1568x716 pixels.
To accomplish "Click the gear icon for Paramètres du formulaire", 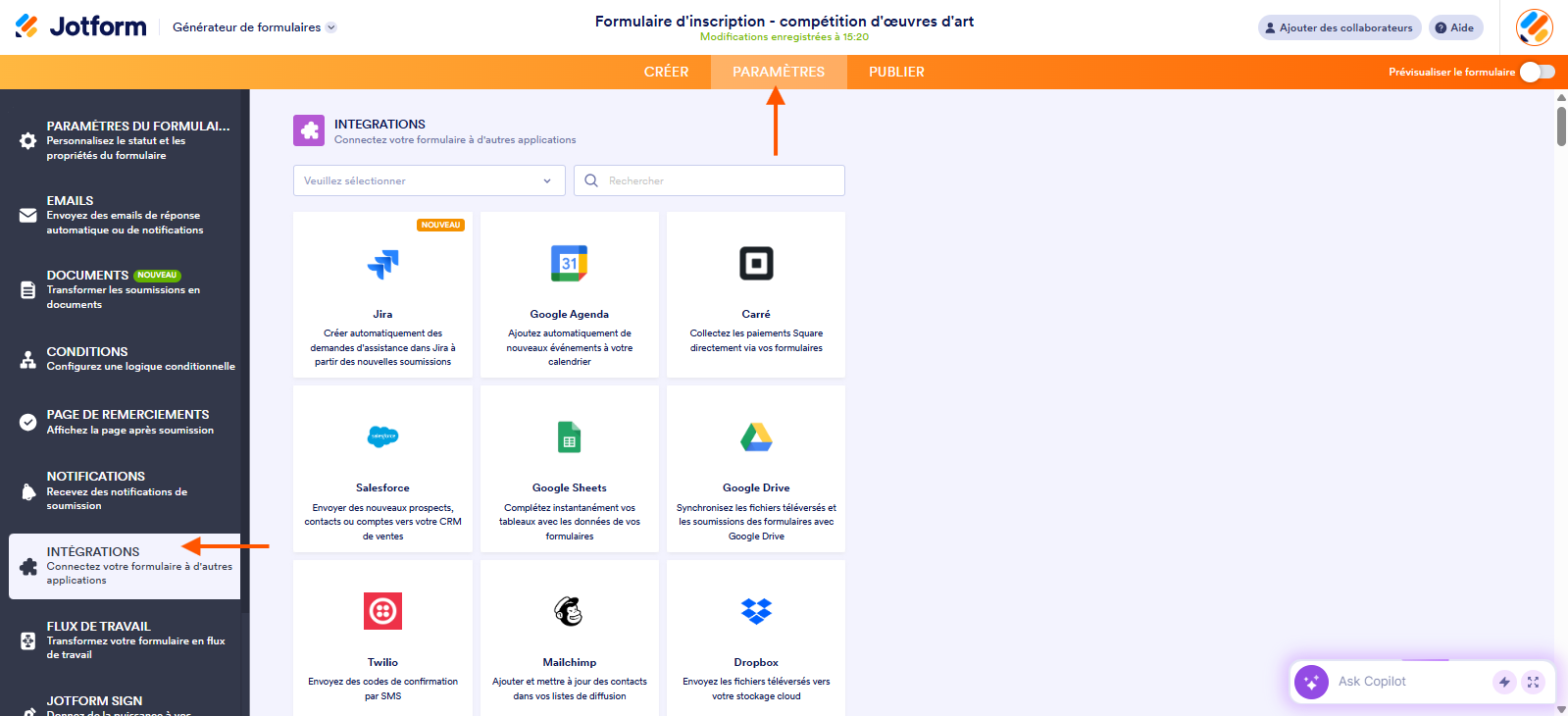I will click(x=28, y=141).
